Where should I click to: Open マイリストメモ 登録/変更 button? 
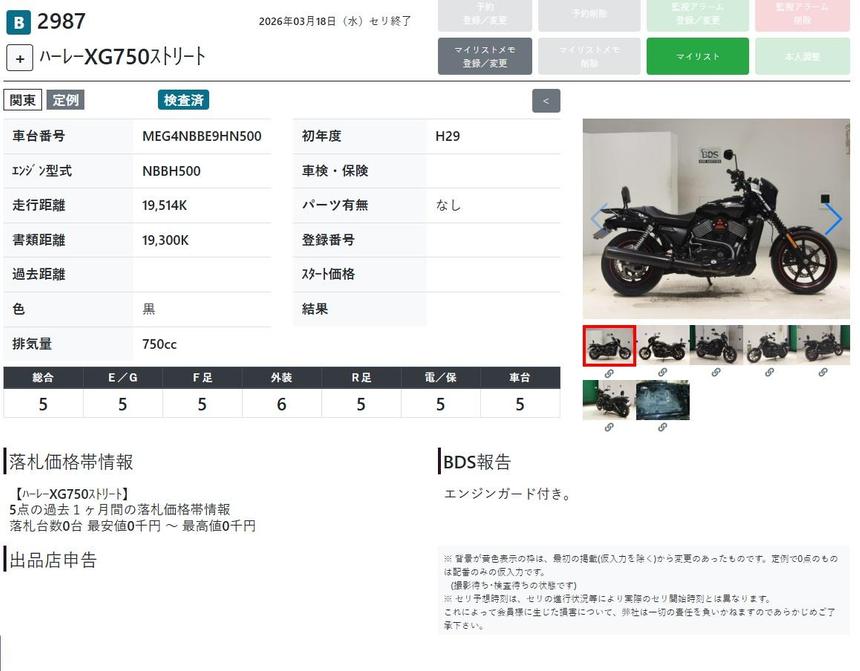[x=485, y=56]
